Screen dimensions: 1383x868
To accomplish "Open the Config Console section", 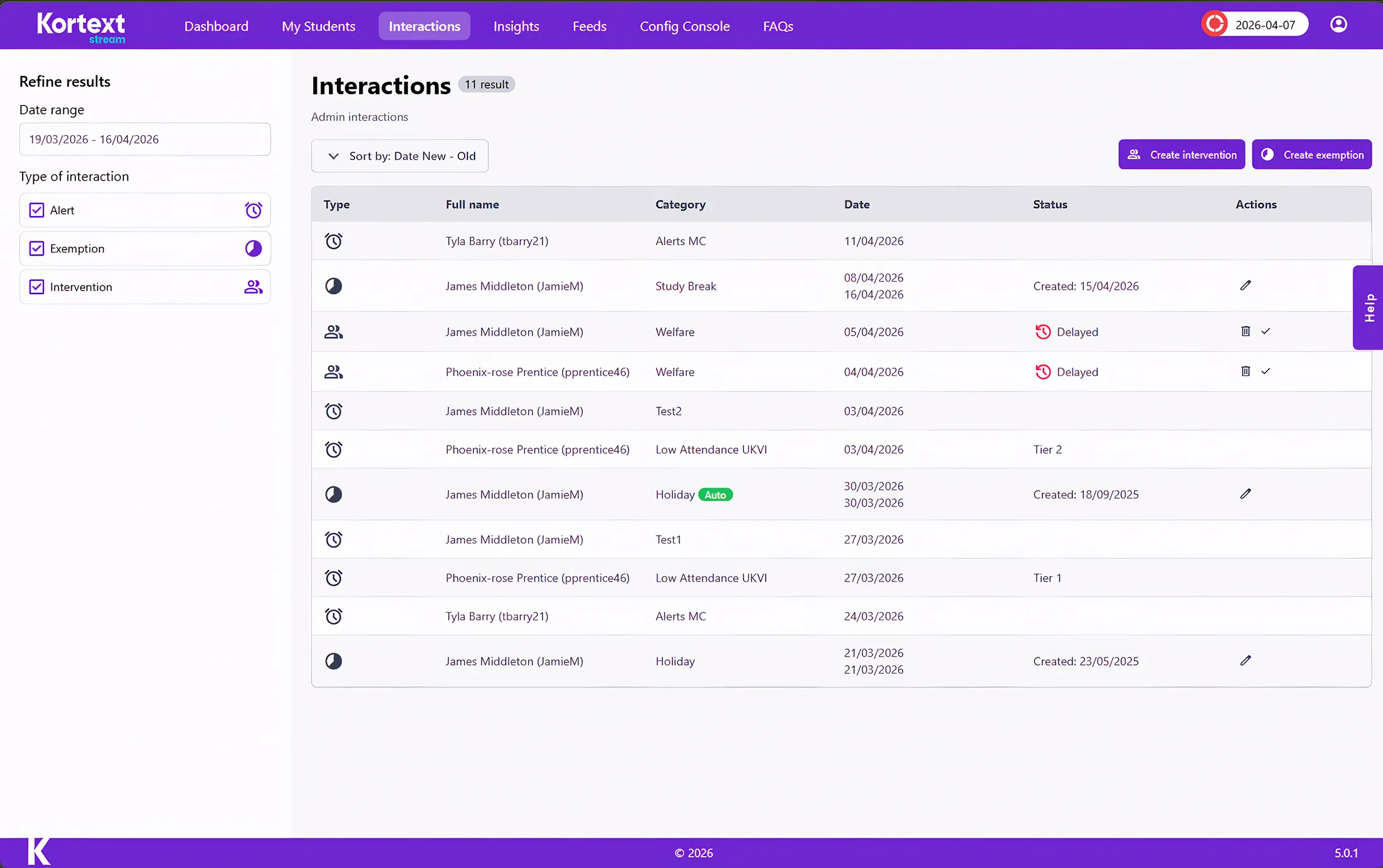I will click(685, 26).
